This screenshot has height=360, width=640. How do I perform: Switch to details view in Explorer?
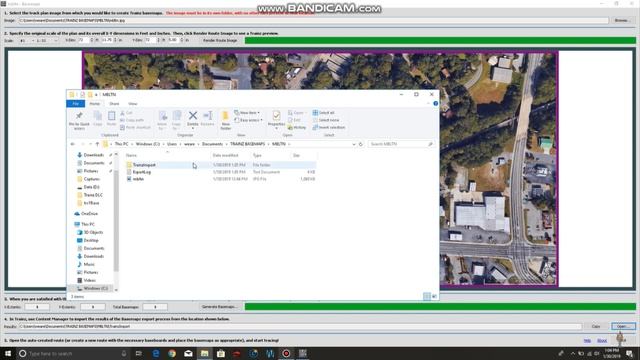pos(427,296)
